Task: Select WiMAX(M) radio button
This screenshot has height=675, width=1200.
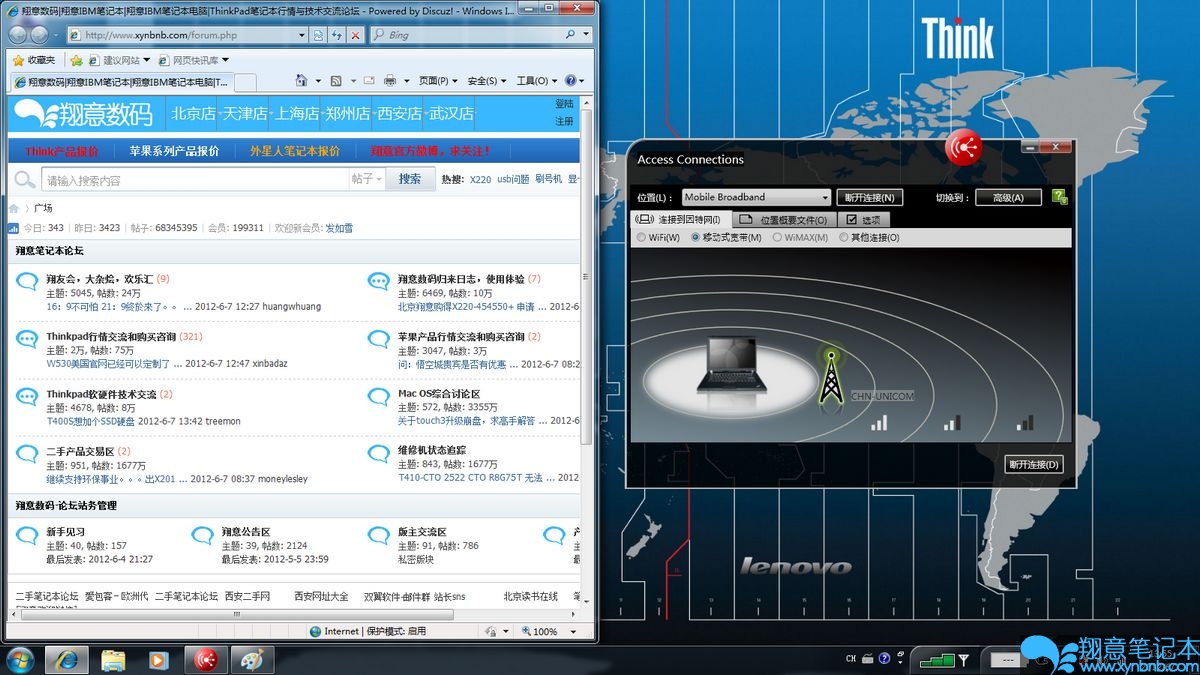Action: (775, 238)
